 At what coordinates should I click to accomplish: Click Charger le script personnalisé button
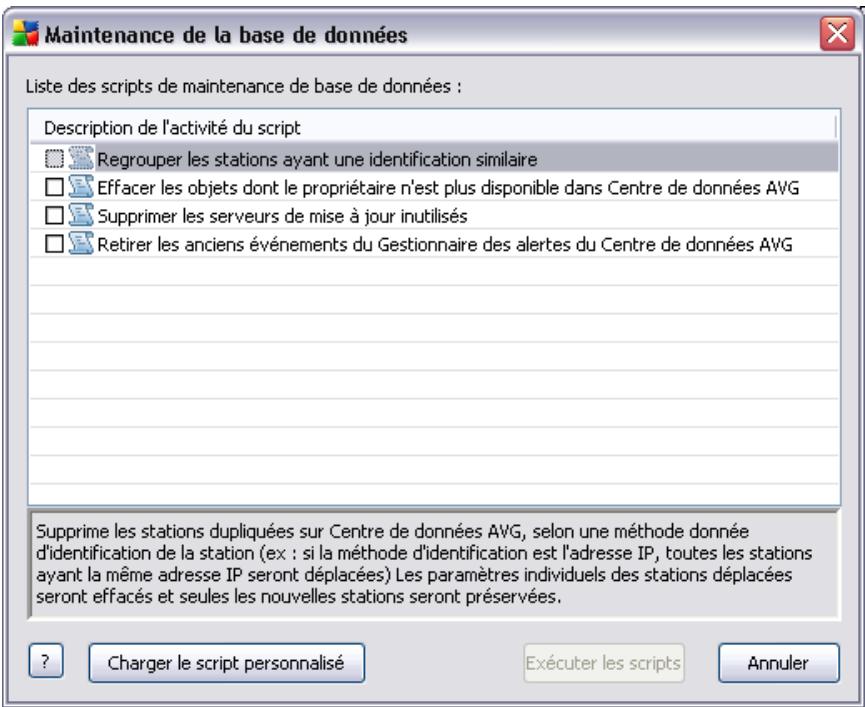pyautogui.click(x=226, y=663)
